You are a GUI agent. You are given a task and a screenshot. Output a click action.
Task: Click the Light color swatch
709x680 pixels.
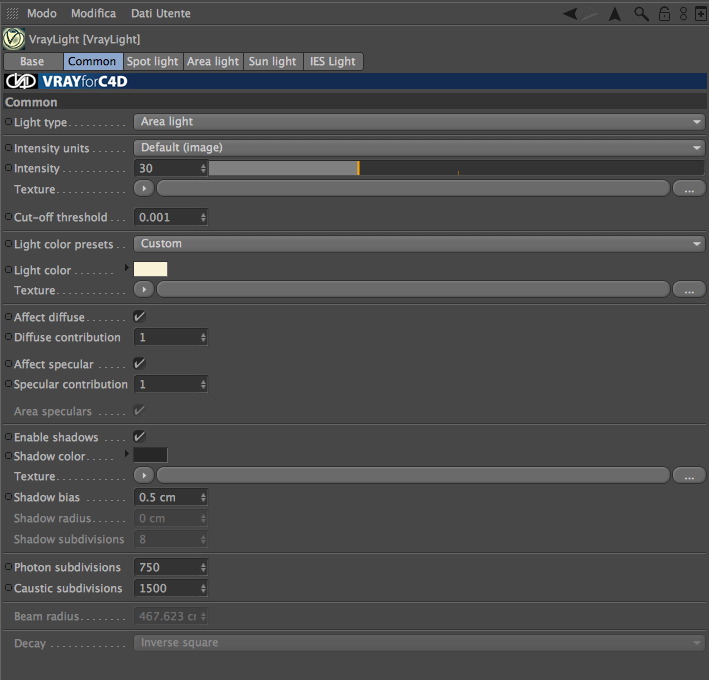[150, 269]
